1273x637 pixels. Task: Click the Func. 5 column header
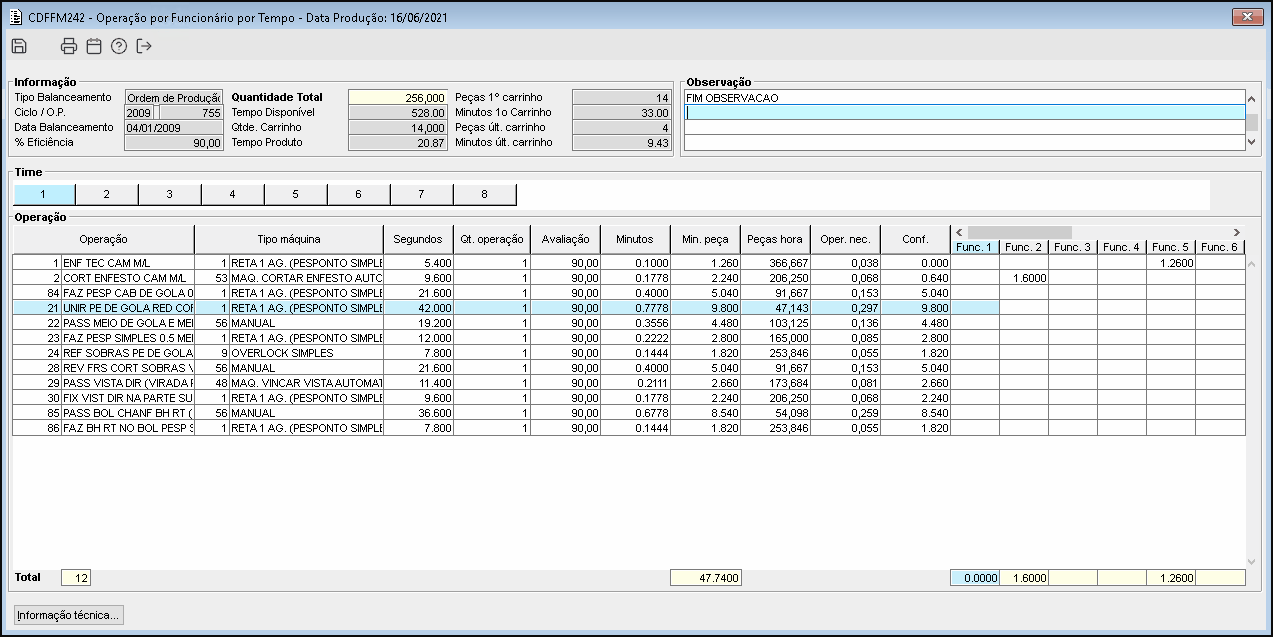pyautogui.click(x=1171, y=247)
